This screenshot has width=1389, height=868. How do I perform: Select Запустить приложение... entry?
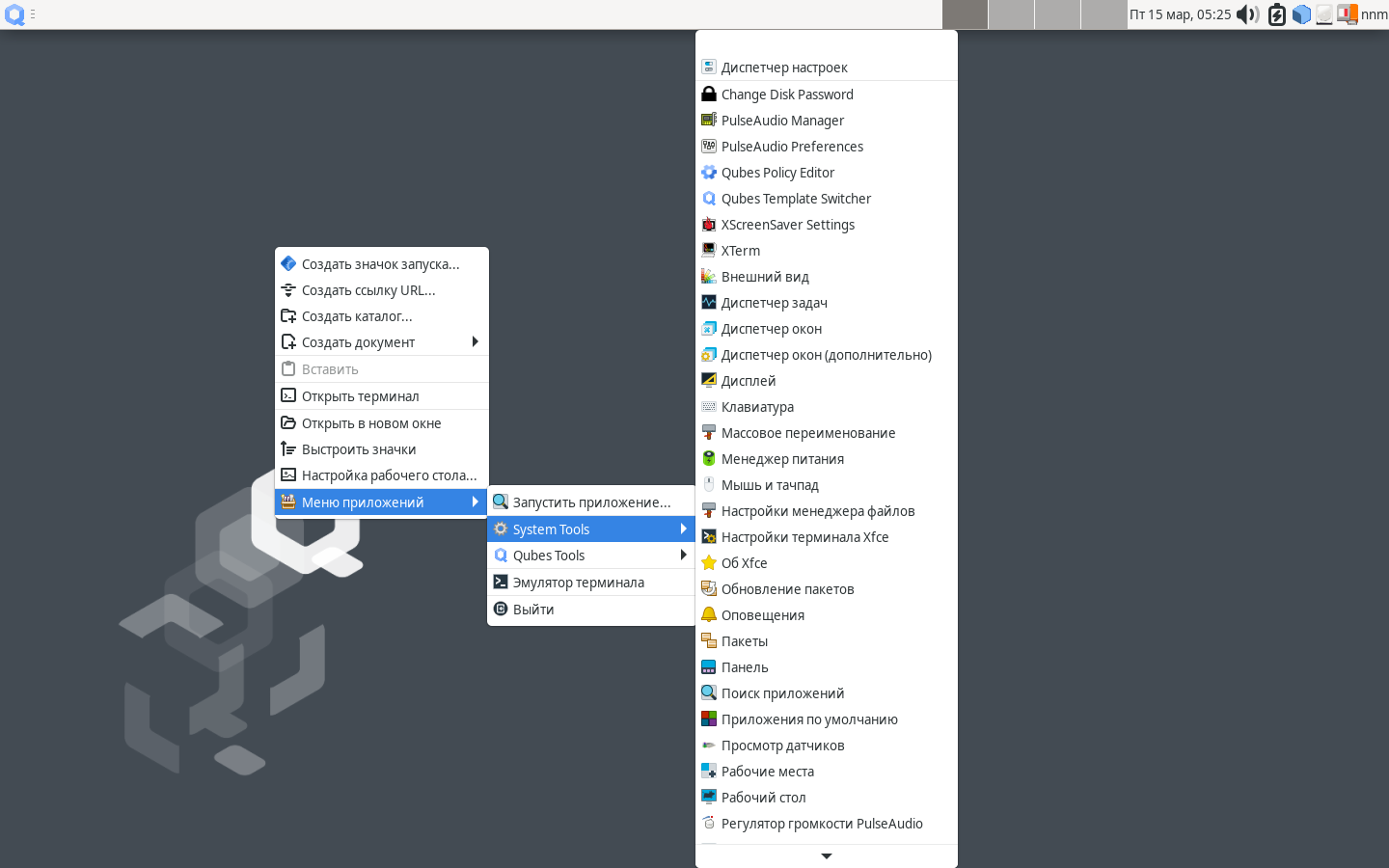tap(591, 502)
